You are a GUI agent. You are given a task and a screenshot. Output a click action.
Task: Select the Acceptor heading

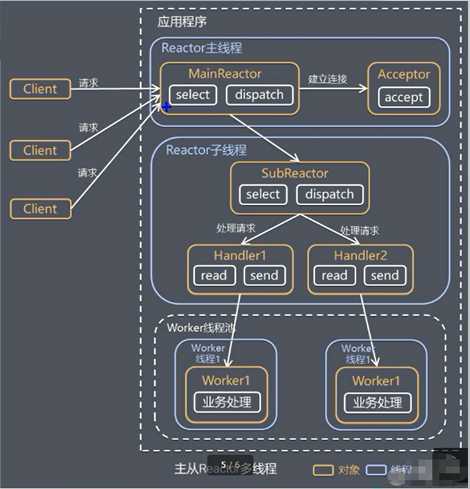tap(404, 74)
